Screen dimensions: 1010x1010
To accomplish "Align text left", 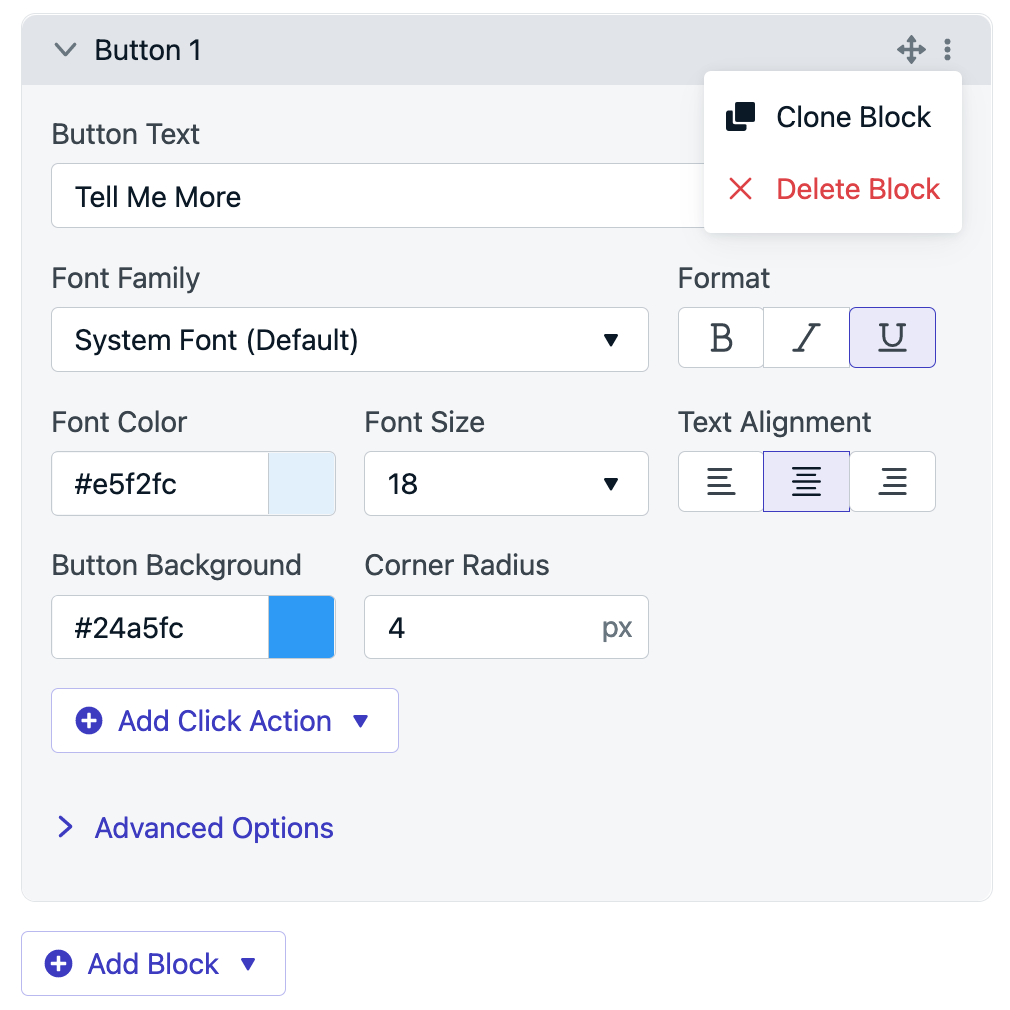I will [x=721, y=482].
